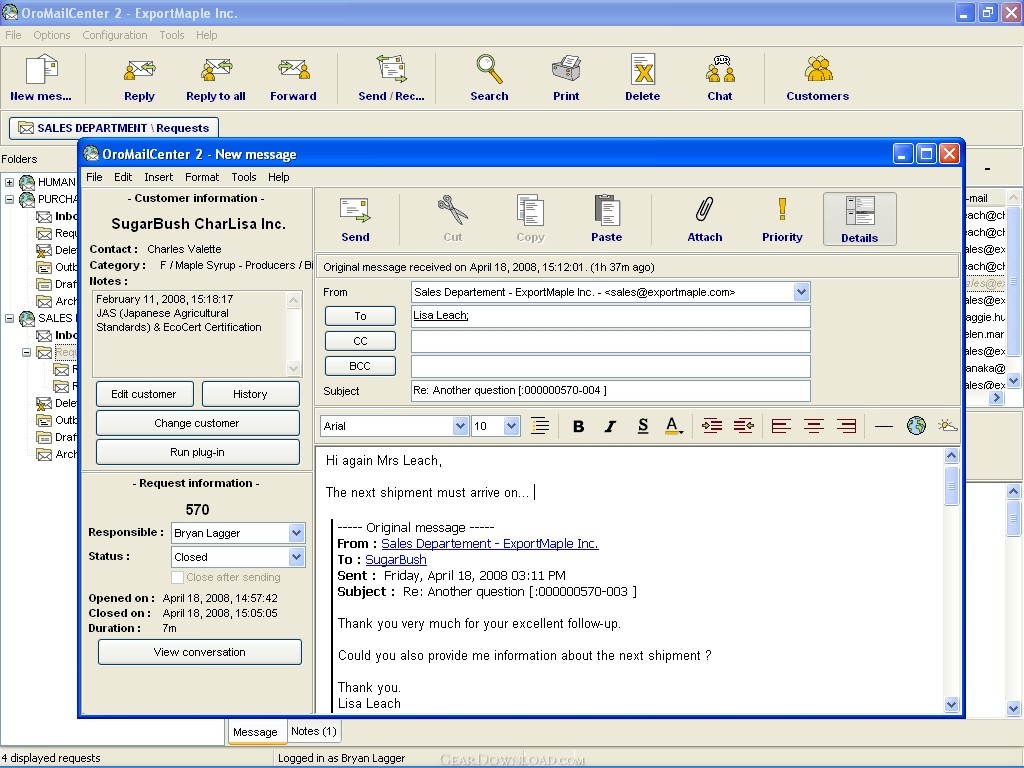1024x768 pixels.
Task: Center align the text
Action: point(814,426)
